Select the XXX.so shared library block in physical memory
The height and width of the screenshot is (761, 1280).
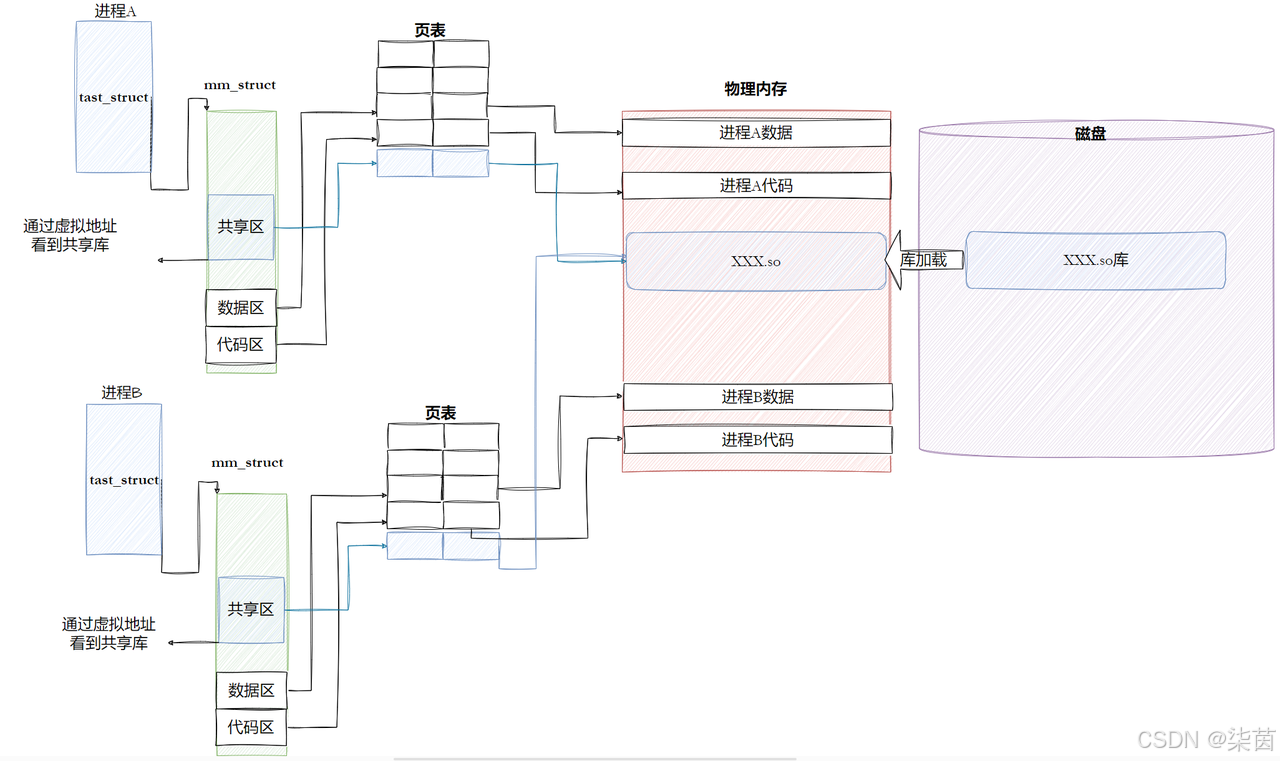coord(755,260)
